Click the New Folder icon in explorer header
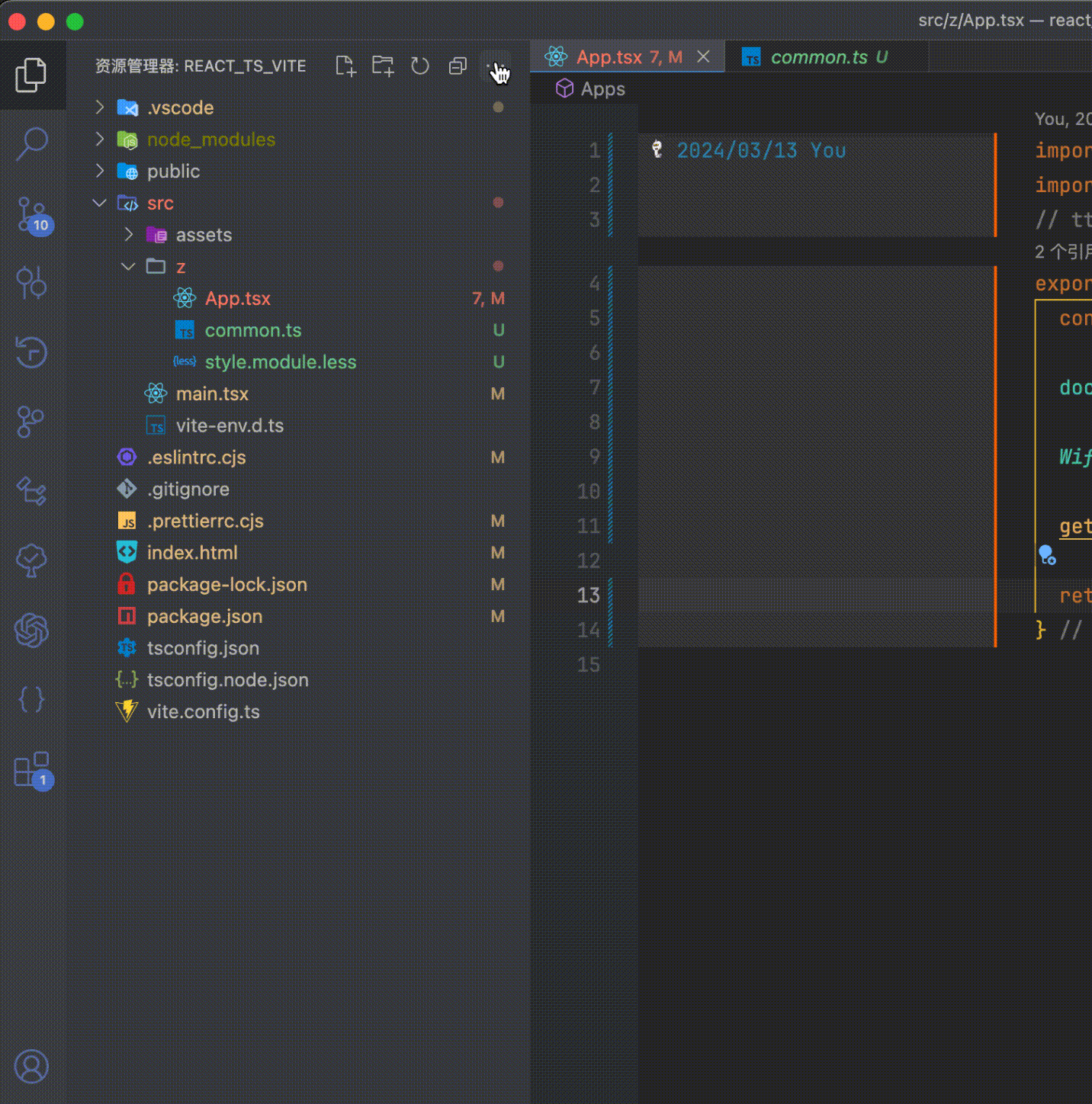This screenshot has width=1092, height=1104. tap(383, 66)
